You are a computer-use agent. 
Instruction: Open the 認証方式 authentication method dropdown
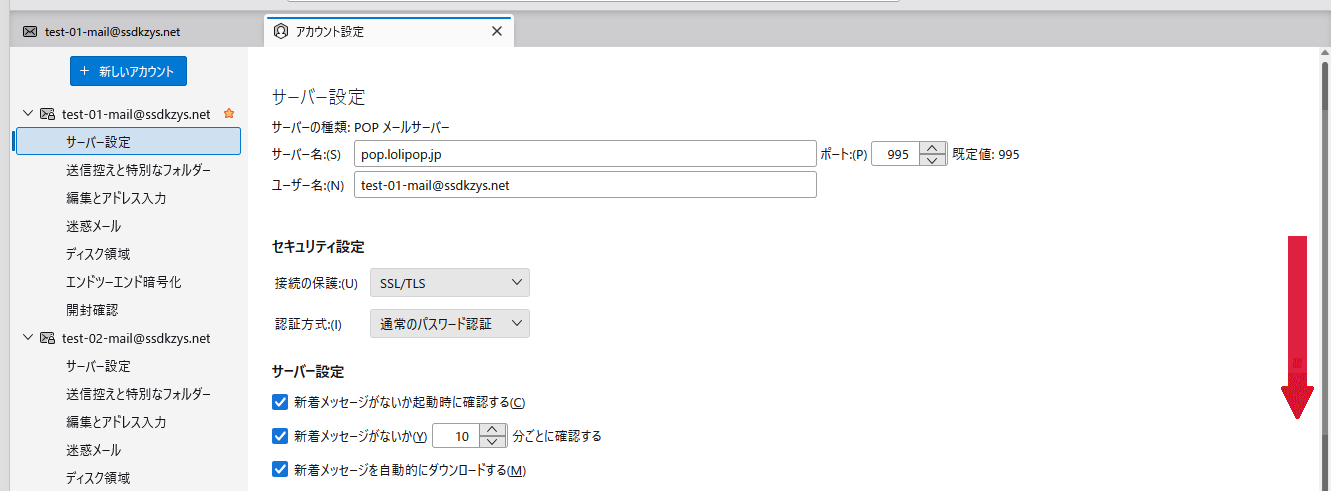click(x=449, y=324)
